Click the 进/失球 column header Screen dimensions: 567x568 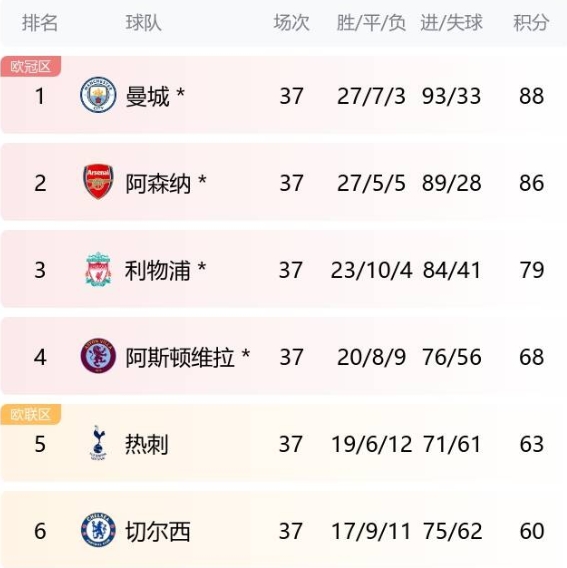click(x=451, y=23)
